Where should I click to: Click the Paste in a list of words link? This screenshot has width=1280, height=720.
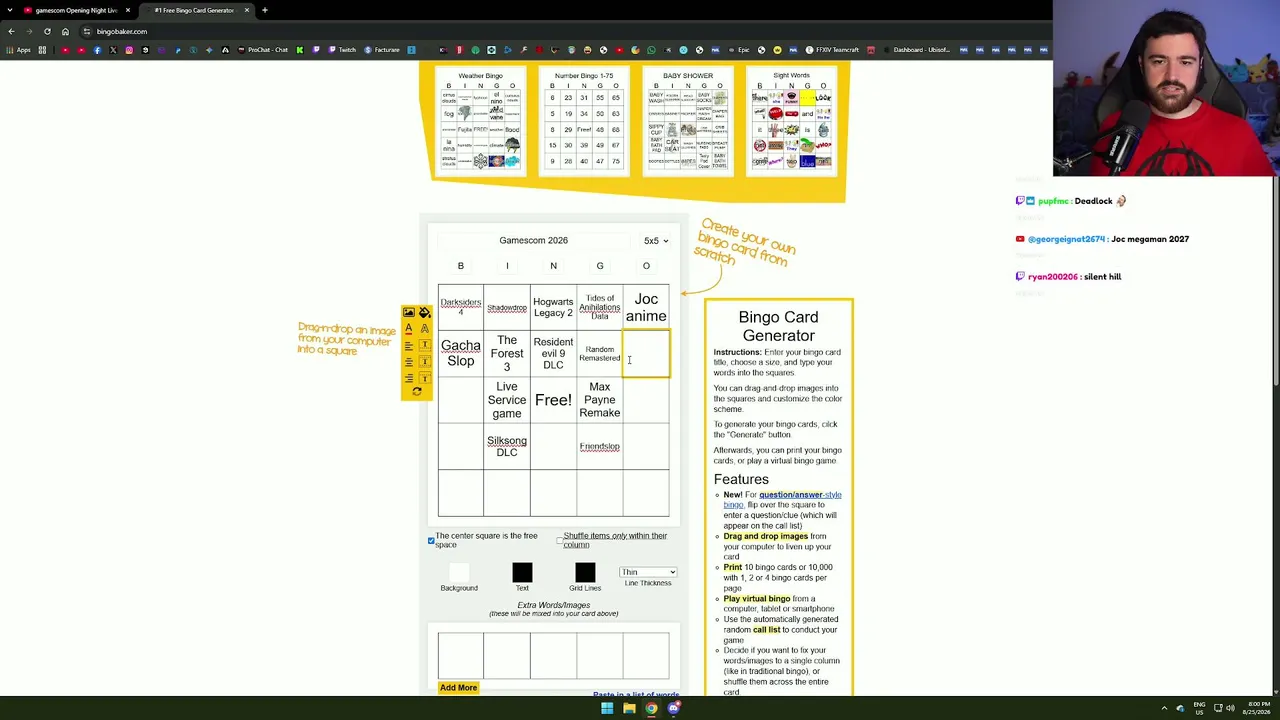[x=636, y=694]
